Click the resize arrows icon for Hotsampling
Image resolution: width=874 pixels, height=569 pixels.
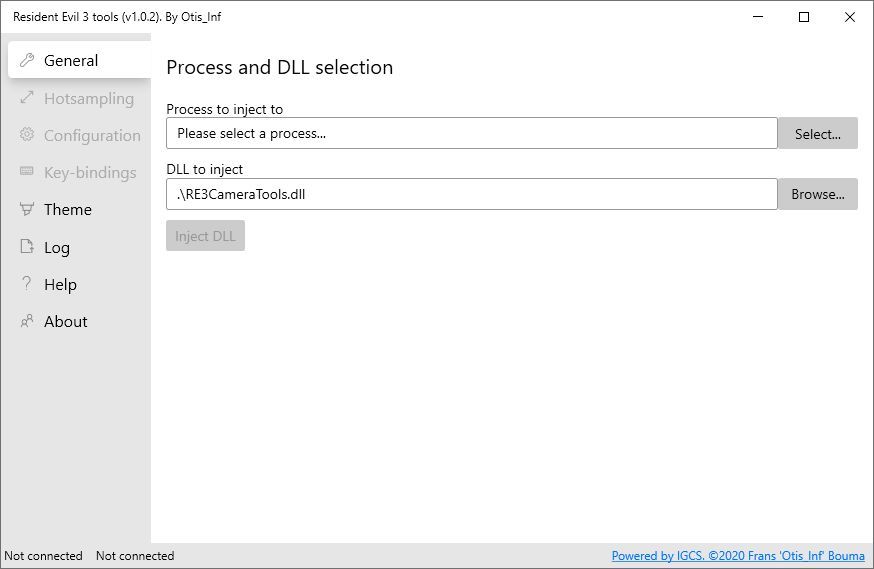[x=27, y=98]
